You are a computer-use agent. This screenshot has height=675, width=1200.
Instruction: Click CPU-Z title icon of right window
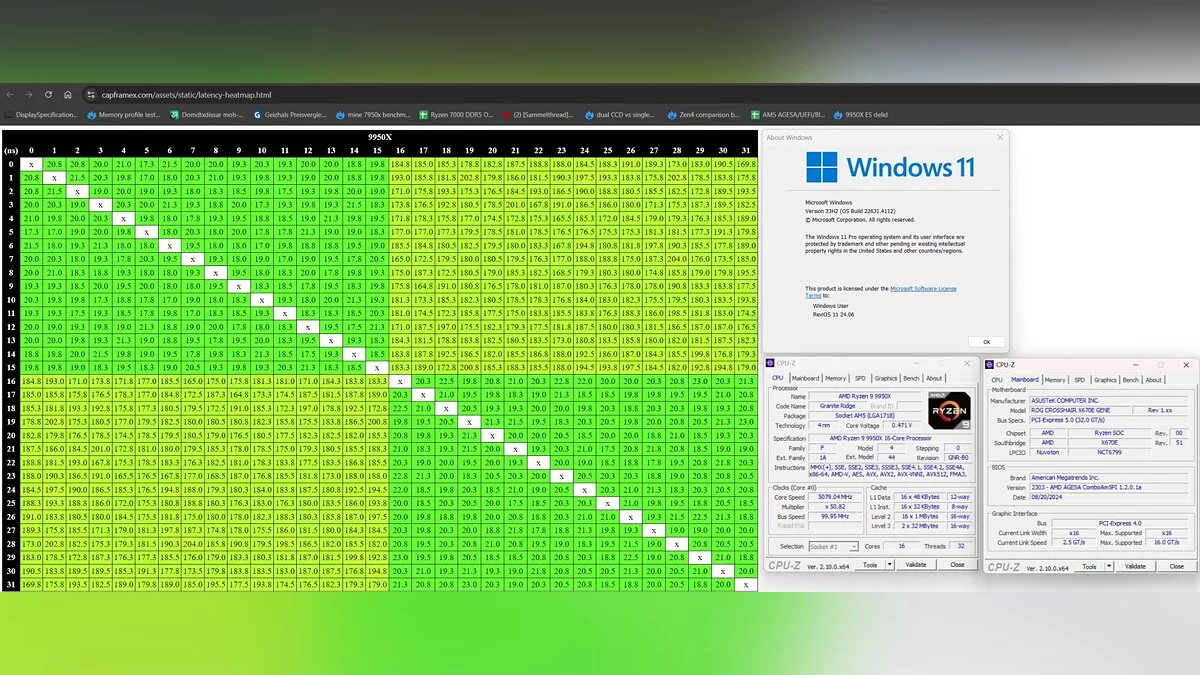pos(990,365)
